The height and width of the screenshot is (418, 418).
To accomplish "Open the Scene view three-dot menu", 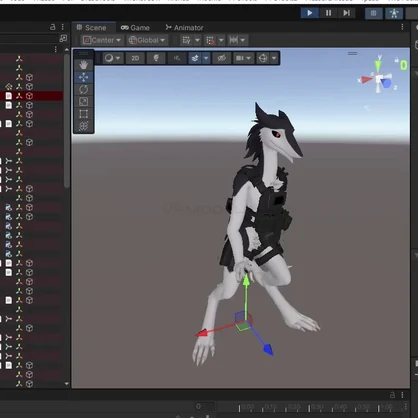I will tap(402, 27).
